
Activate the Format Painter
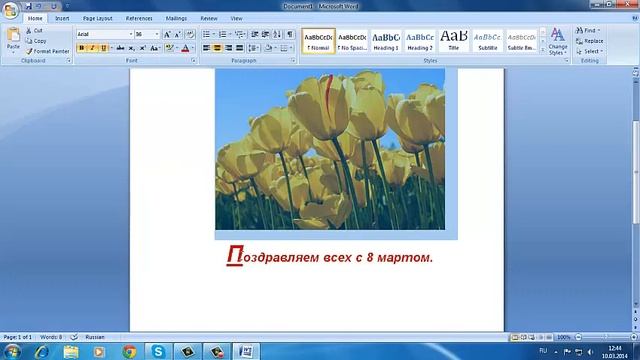[47, 51]
